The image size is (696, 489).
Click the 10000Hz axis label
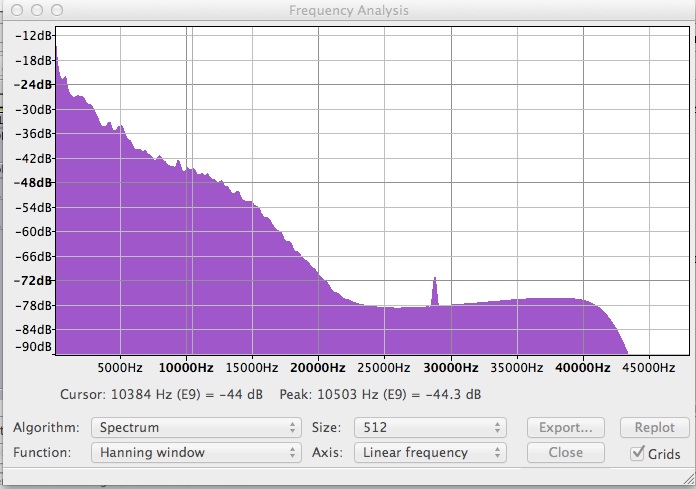(186, 368)
